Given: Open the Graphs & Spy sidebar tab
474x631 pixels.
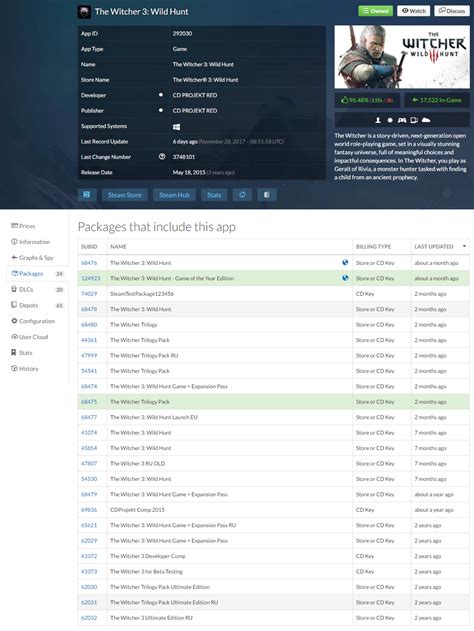Looking at the screenshot, I should [32, 258].
